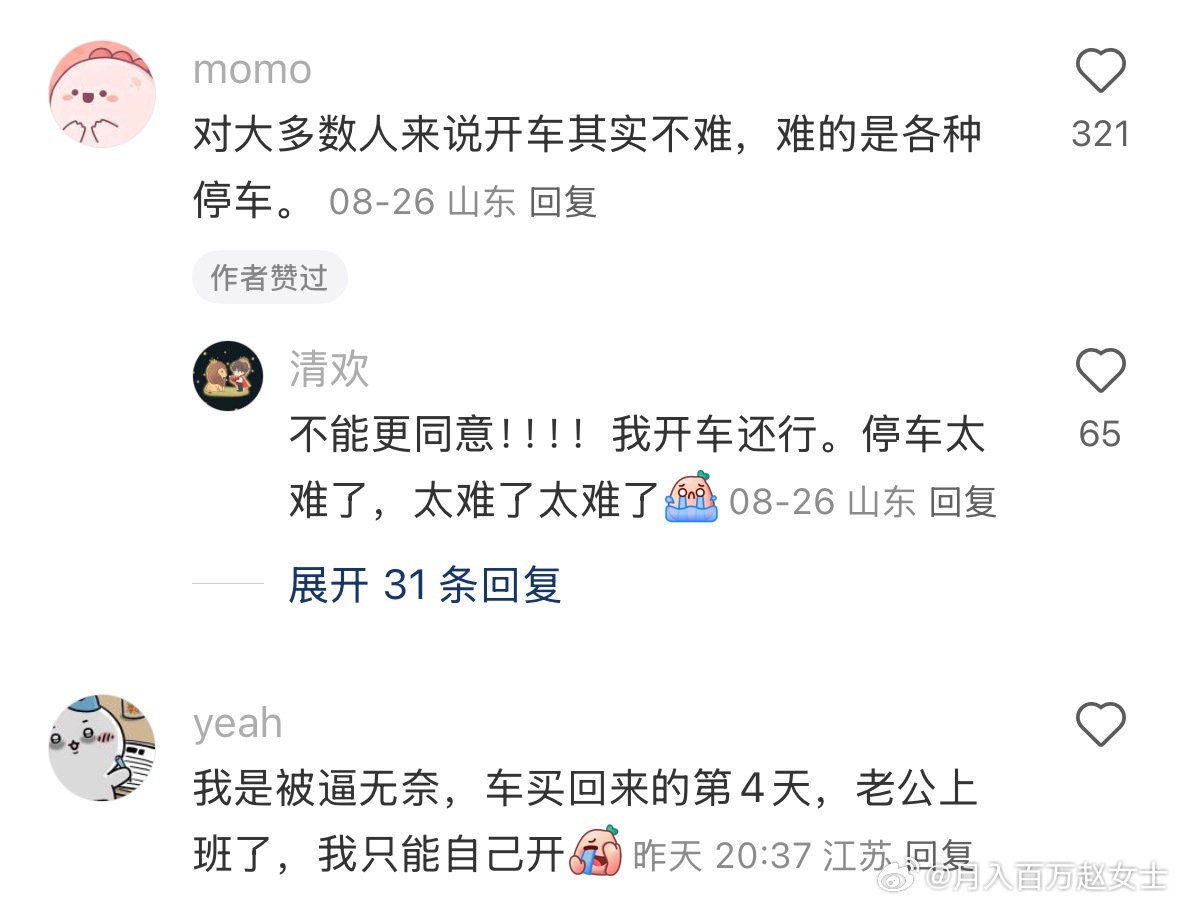Like yeah's comment with the heart icon
This screenshot has width=1179, height=904.
(1100, 724)
